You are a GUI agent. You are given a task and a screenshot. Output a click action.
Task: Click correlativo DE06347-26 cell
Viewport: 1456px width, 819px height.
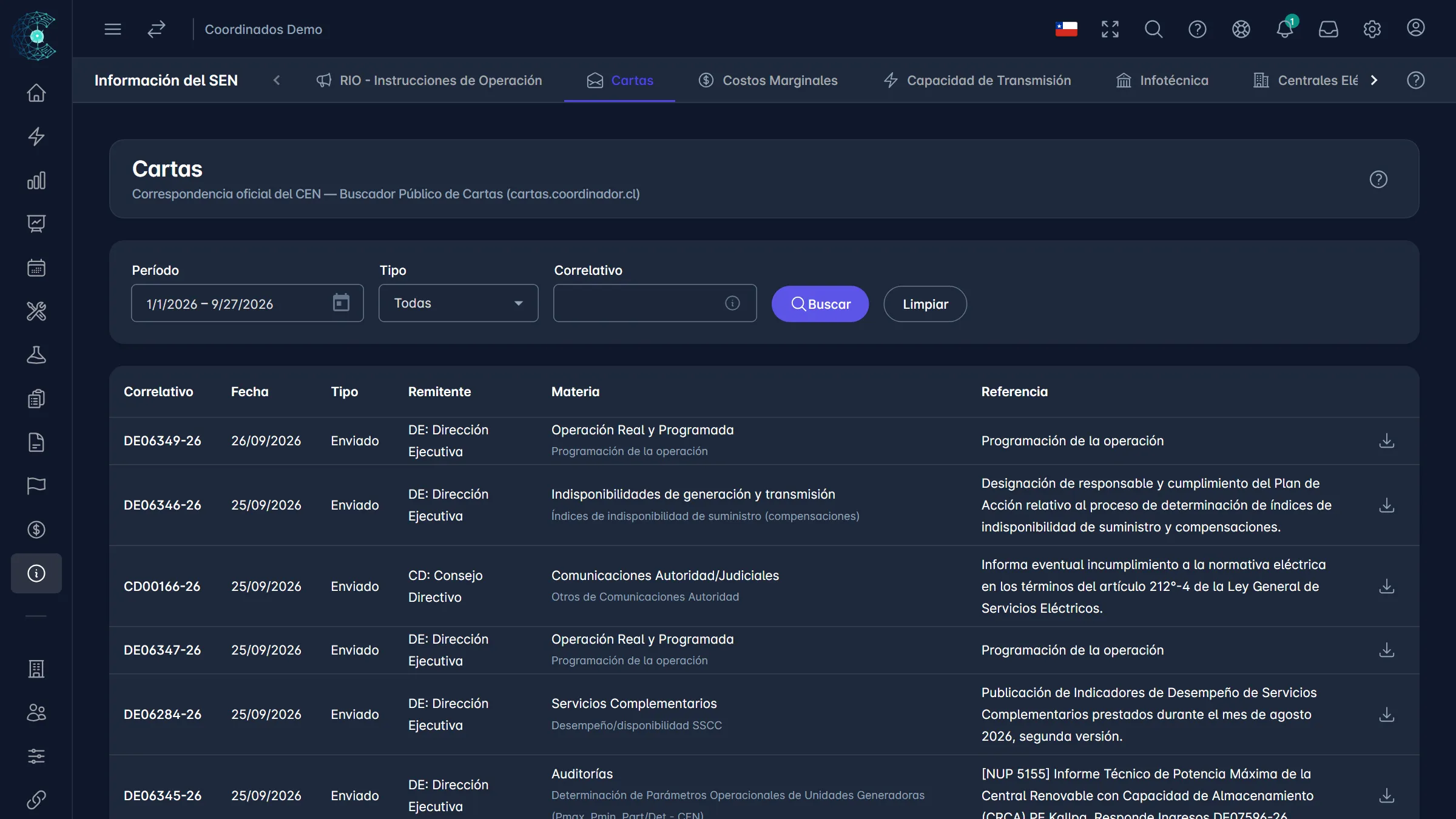coord(163,650)
